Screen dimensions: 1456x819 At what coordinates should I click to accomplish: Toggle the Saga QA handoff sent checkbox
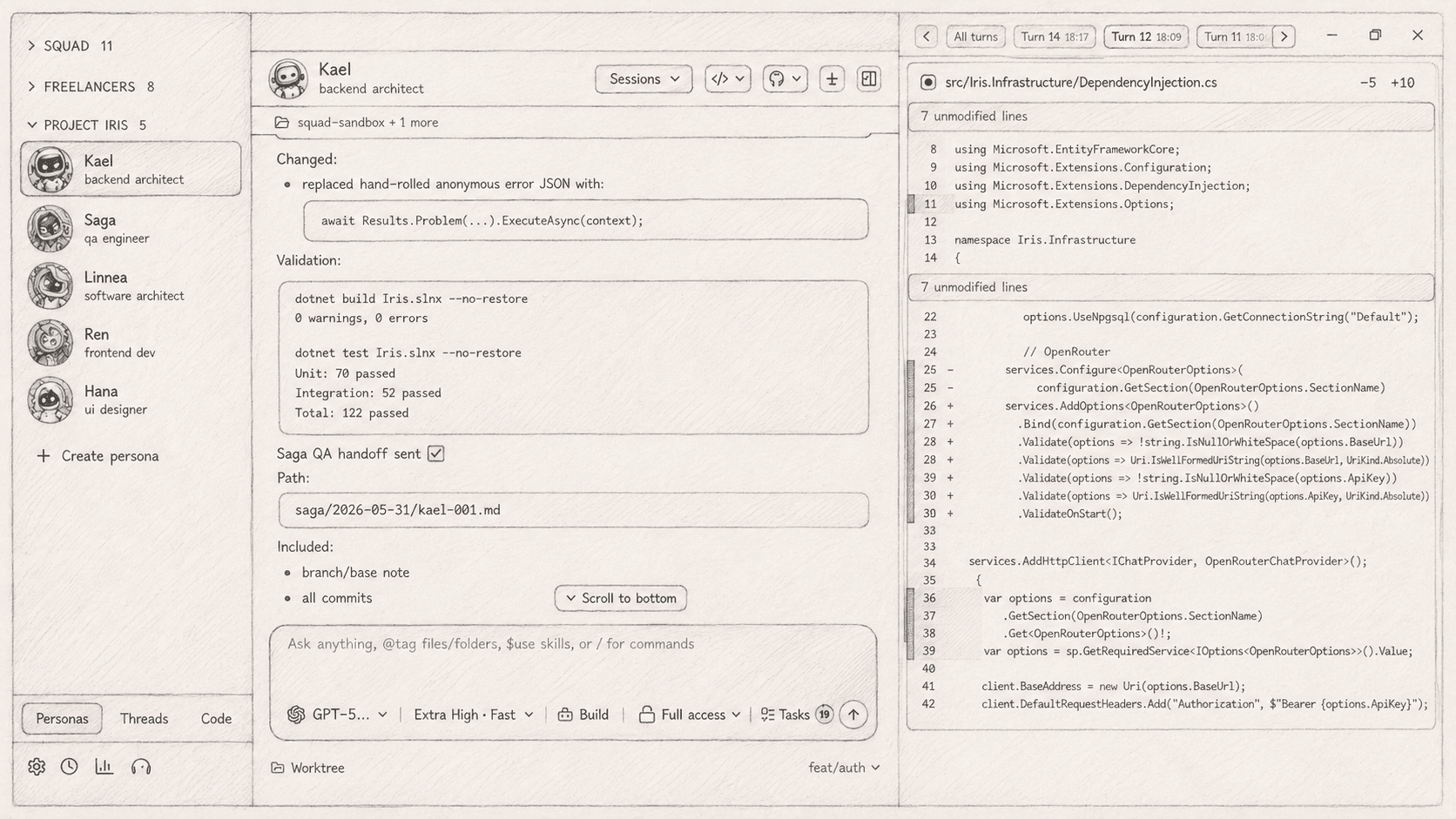click(x=436, y=453)
